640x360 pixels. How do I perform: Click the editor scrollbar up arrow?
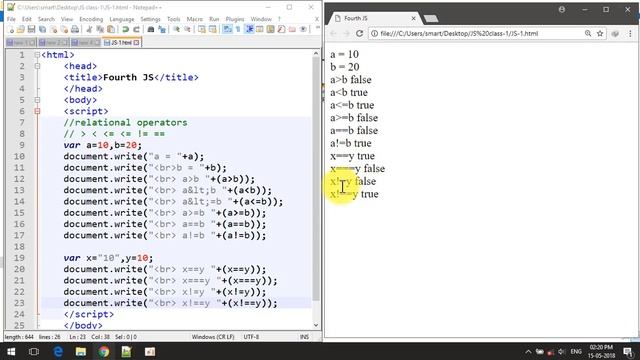coord(316,53)
